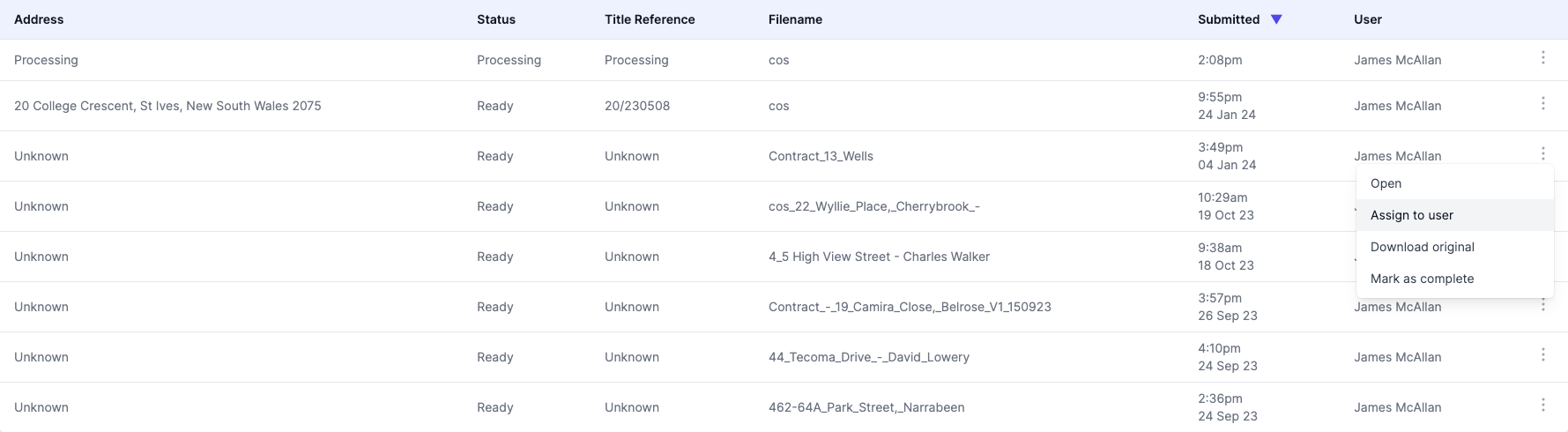Select Open from context menu
Screen dimensions: 1568x432
pyautogui.click(x=1386, y=183)
